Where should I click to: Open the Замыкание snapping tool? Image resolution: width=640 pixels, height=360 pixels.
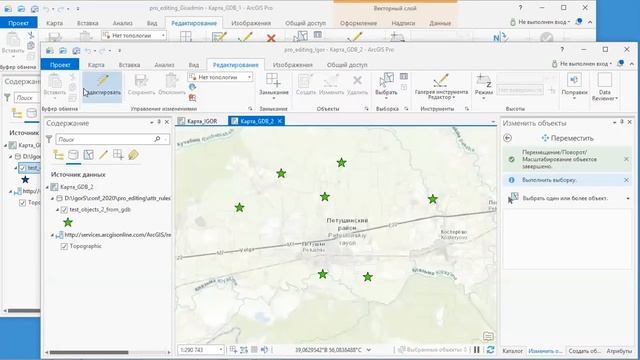click(273, 86)
